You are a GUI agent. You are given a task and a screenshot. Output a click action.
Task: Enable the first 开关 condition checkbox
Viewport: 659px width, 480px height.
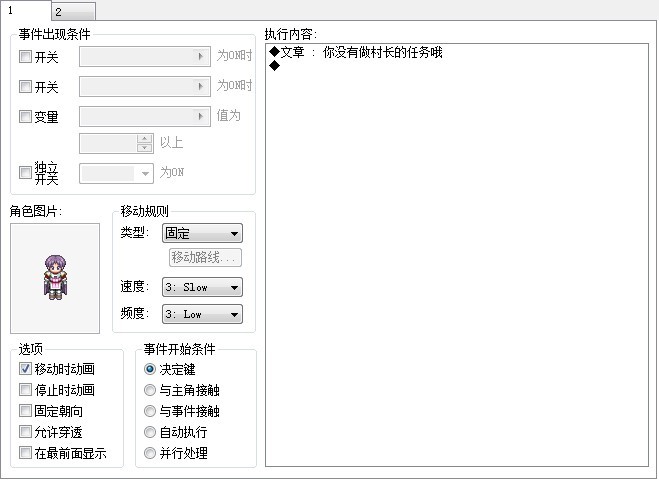click(25, 56)
